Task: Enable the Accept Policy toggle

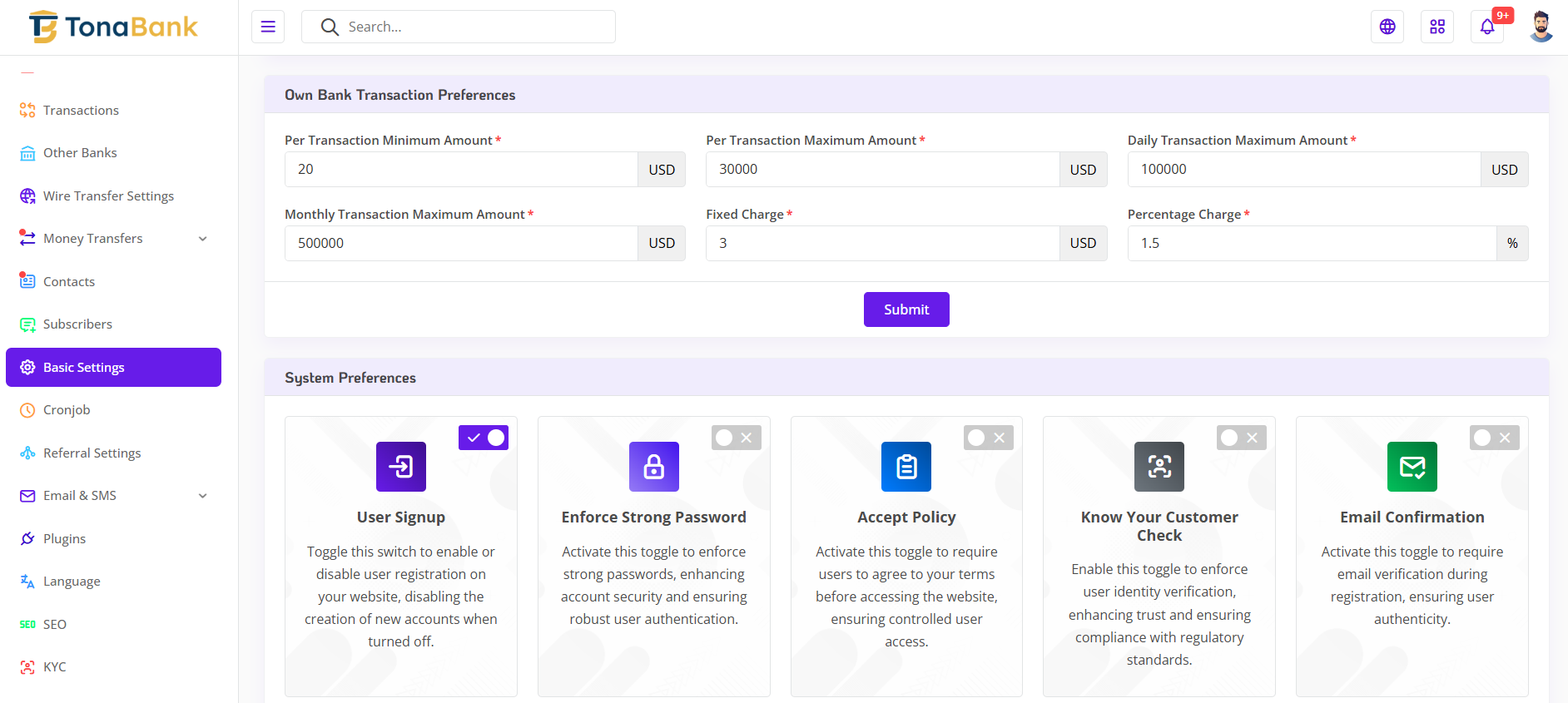Action: 989,438
